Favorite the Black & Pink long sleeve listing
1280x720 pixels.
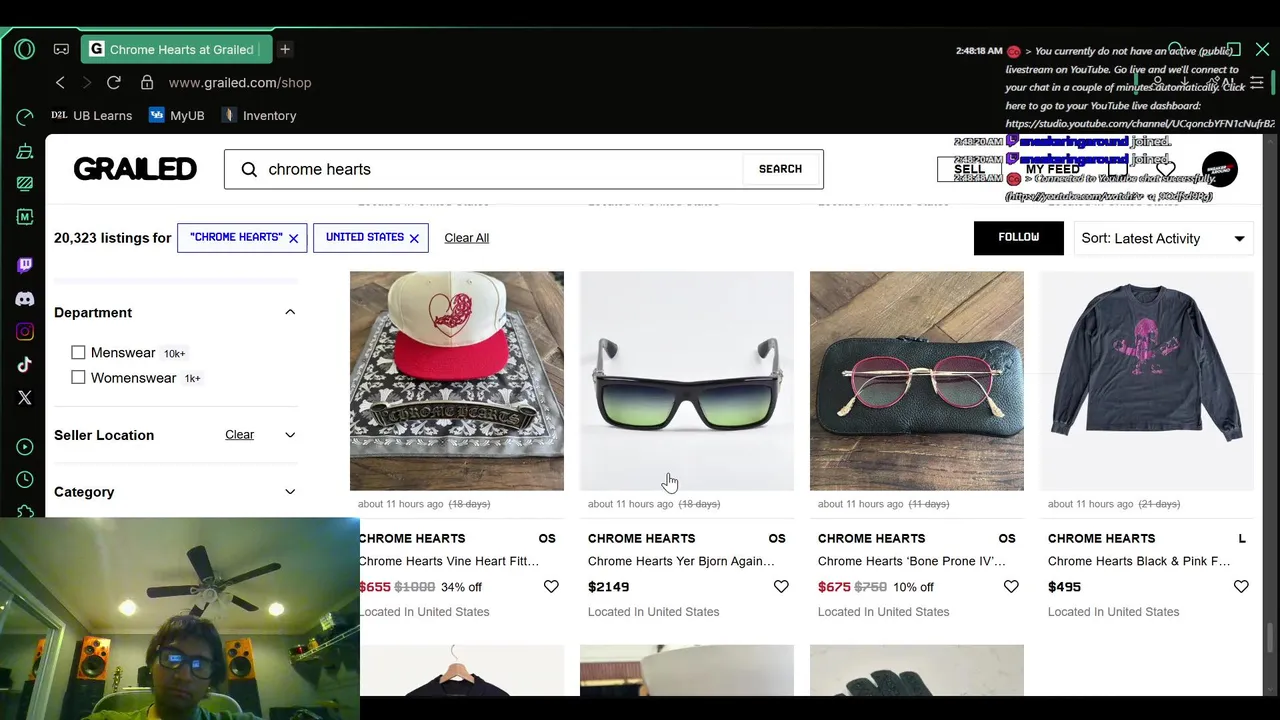click(x=1241, y=587)
